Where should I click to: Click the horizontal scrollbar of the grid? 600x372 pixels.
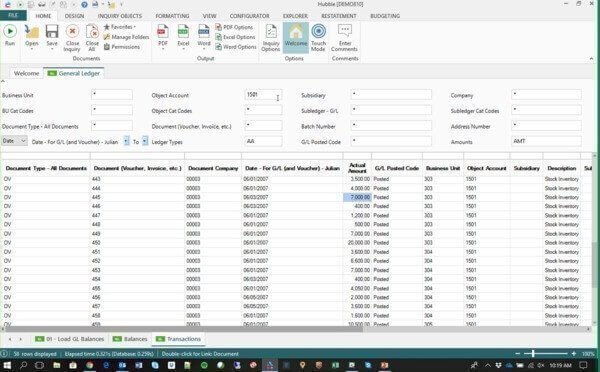point(184,329)
